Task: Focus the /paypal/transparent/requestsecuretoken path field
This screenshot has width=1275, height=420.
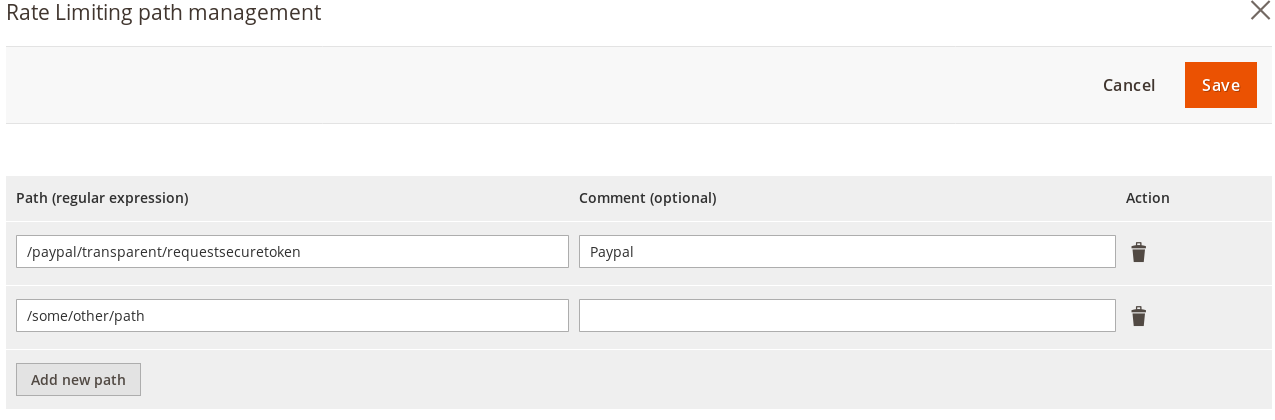Action: point(292,252)
